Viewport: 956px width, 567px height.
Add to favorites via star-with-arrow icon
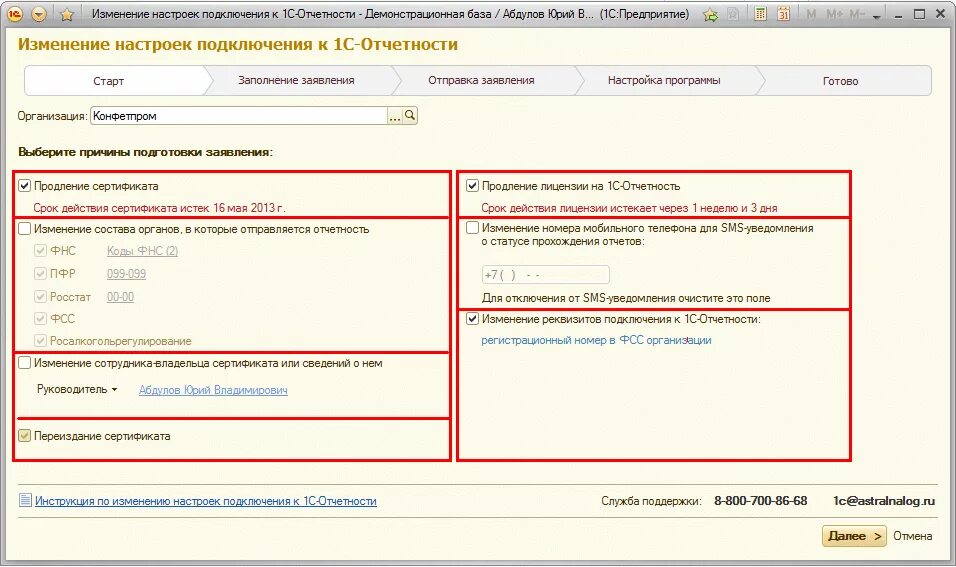click(x=710, y=15)
